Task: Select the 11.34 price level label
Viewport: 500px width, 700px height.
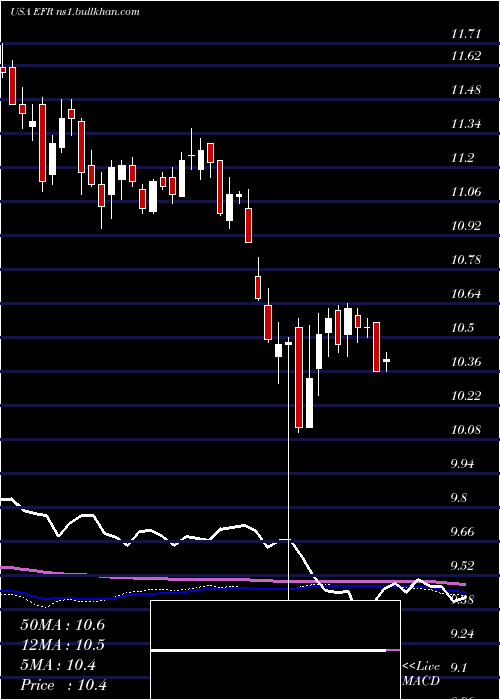Action: 466,124
